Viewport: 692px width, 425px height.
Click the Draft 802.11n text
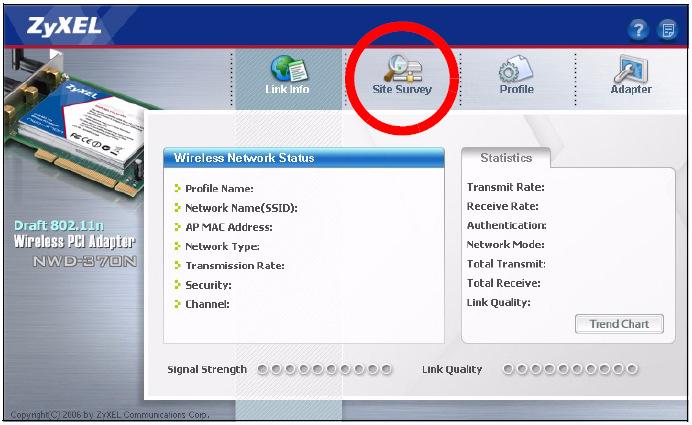59,226
